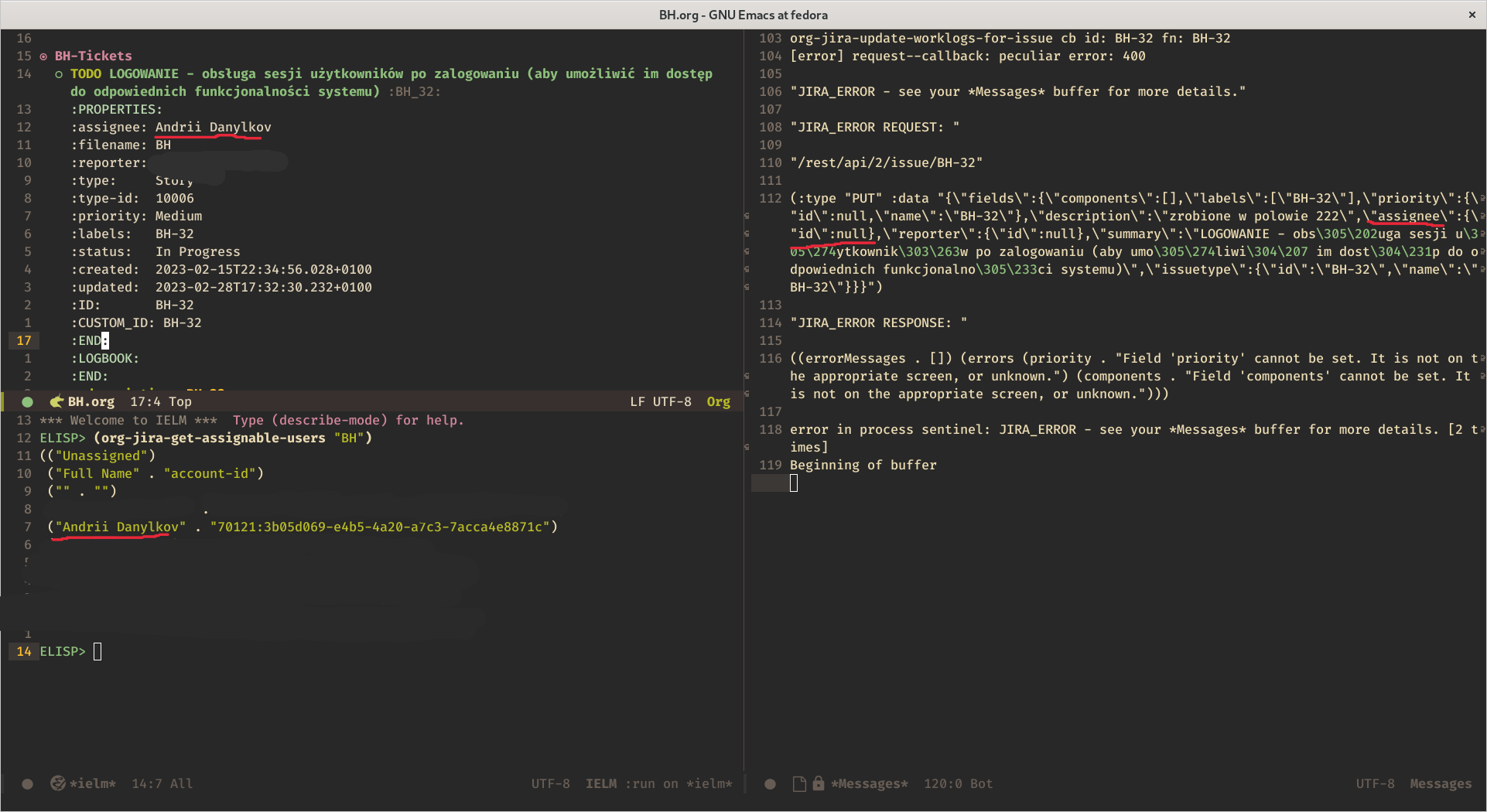1487x812 pixels.
Task: Click the Messages major mode indicator
Action: point(1441,783)
